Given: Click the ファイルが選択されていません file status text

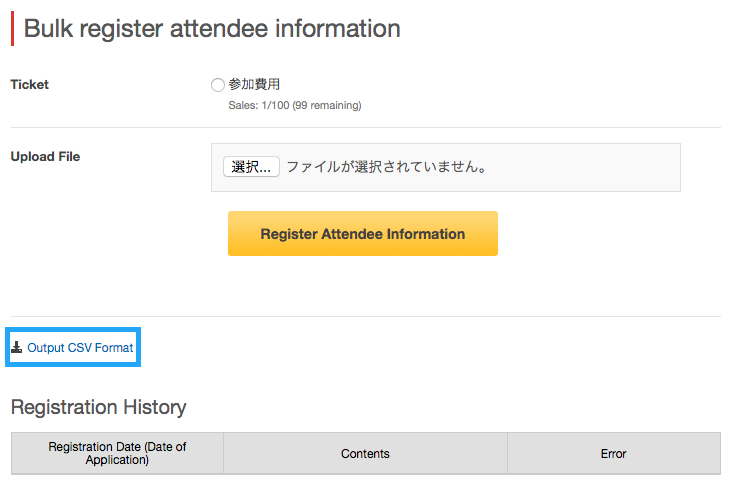Looking at the screenshot, I should coord(386,167).
